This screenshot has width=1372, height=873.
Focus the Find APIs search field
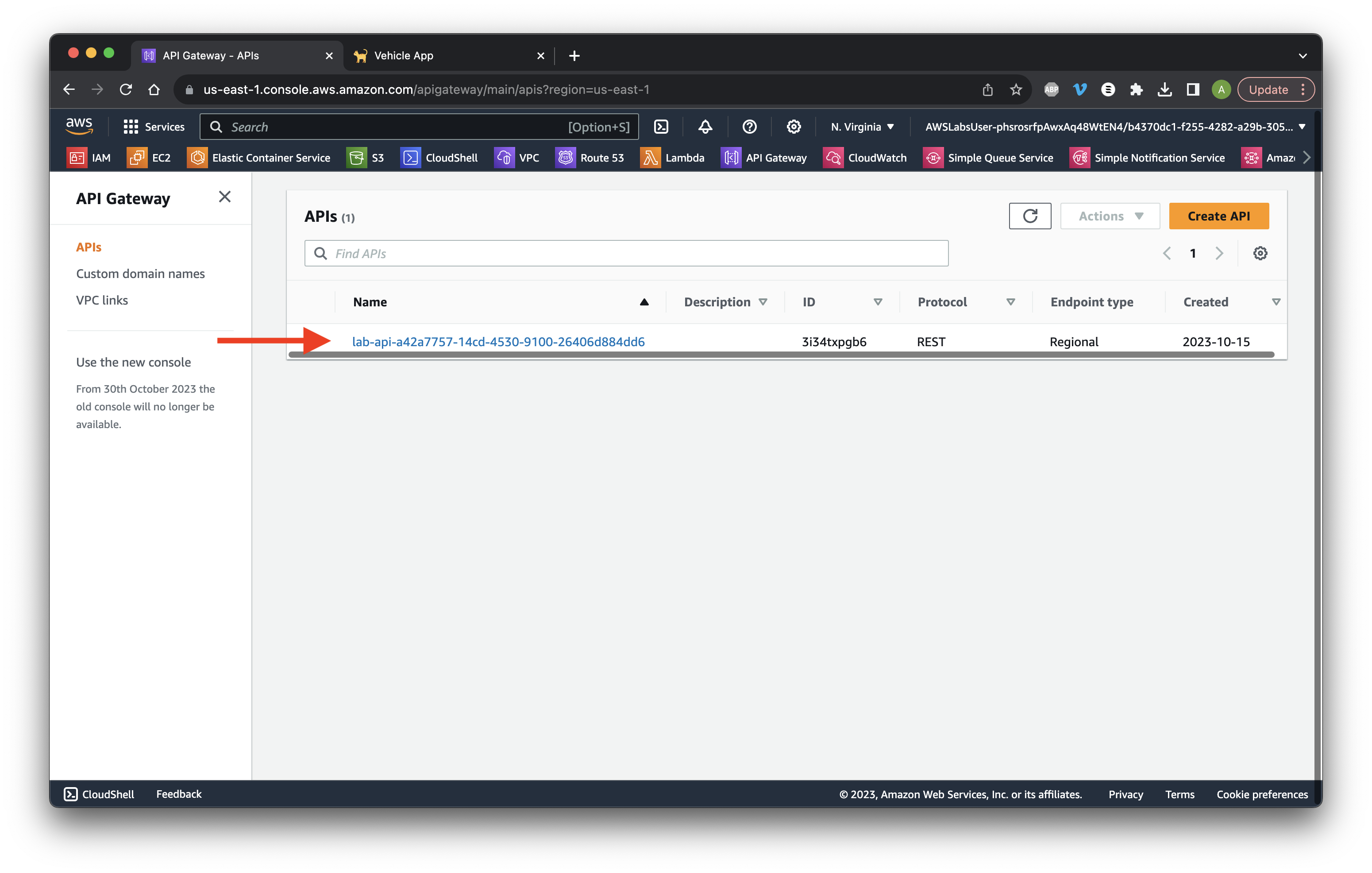(626, 253)
